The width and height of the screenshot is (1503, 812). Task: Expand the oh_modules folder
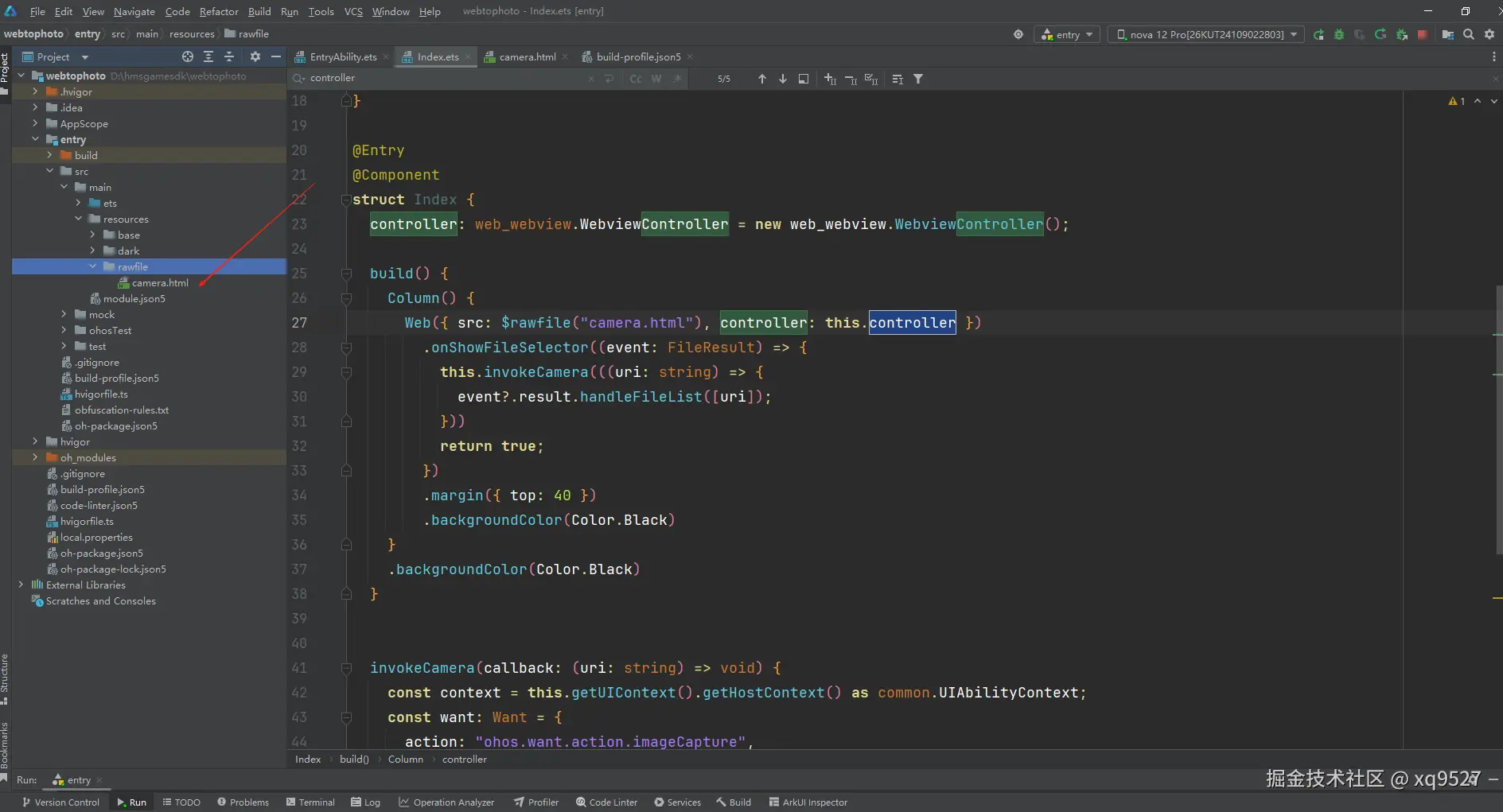coord(35,457)
